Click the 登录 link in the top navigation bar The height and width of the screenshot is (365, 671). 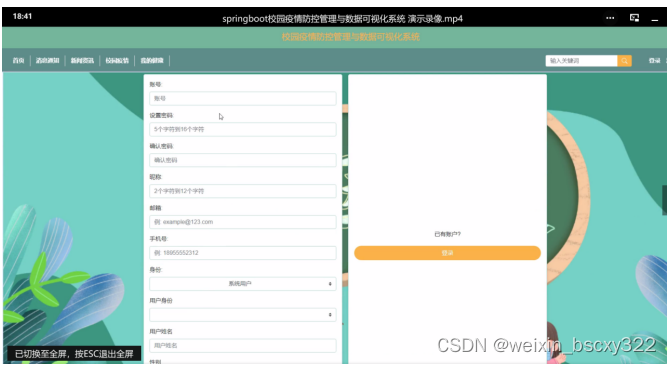(x=654, y=61)
